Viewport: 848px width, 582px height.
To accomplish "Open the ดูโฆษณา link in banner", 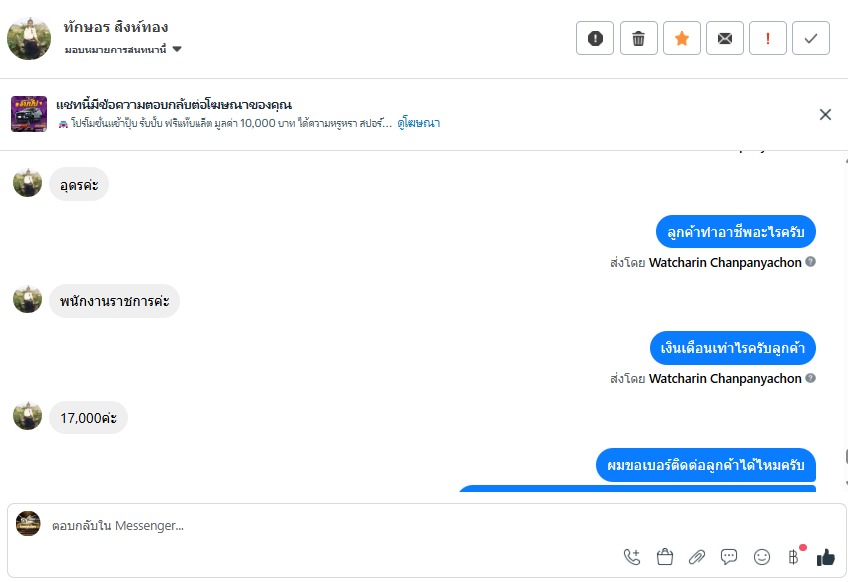I will coord(418,123).
